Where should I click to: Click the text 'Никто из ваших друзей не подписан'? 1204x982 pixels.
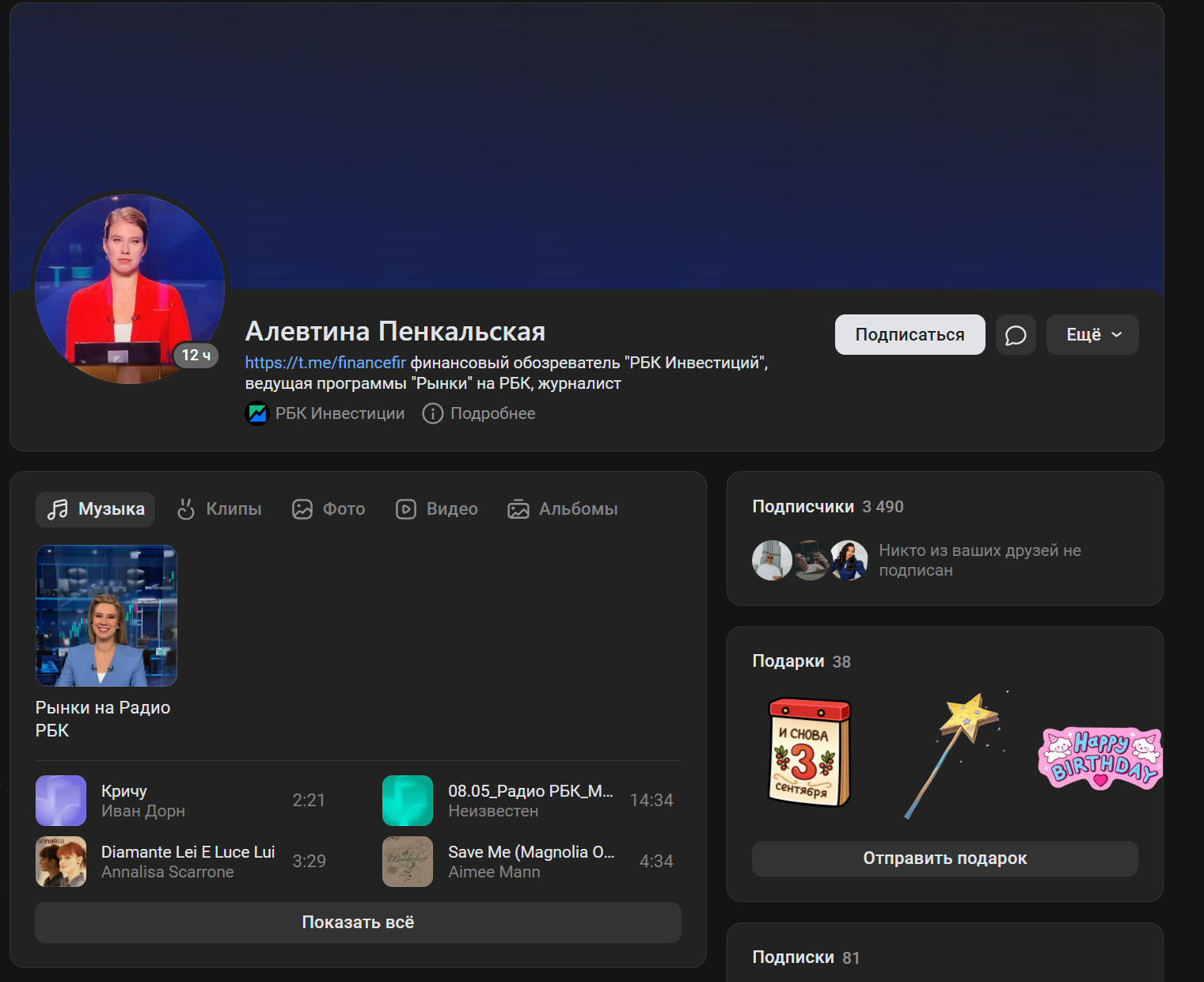[x=980, y=561]
